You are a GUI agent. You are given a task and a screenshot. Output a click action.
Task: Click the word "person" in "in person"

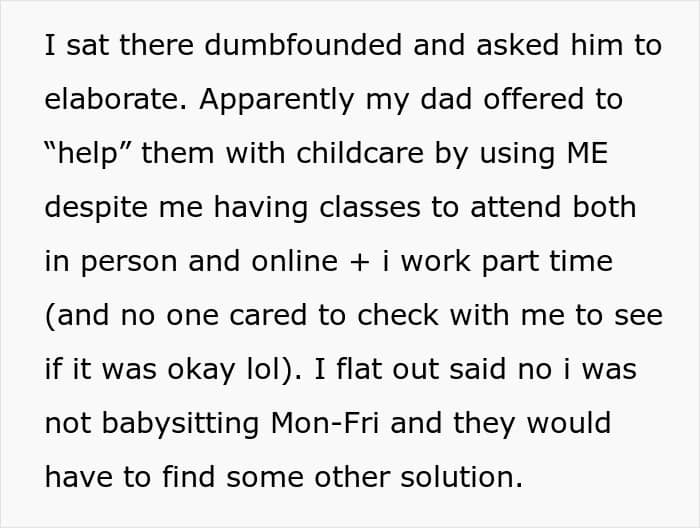click(129, 263)
